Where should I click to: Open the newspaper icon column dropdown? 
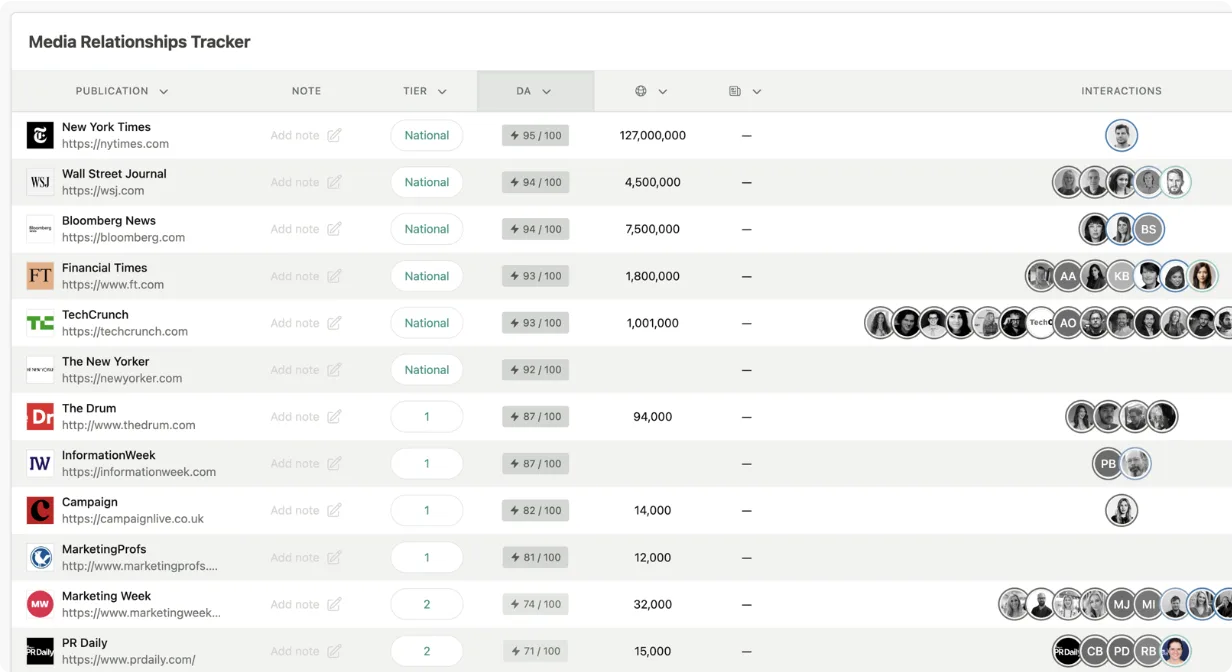pyautogui.click(x=756, y=91)
